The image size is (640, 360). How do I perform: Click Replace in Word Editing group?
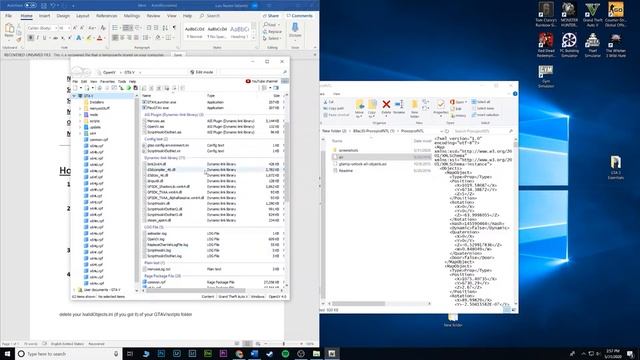click(x=272, y=31)
